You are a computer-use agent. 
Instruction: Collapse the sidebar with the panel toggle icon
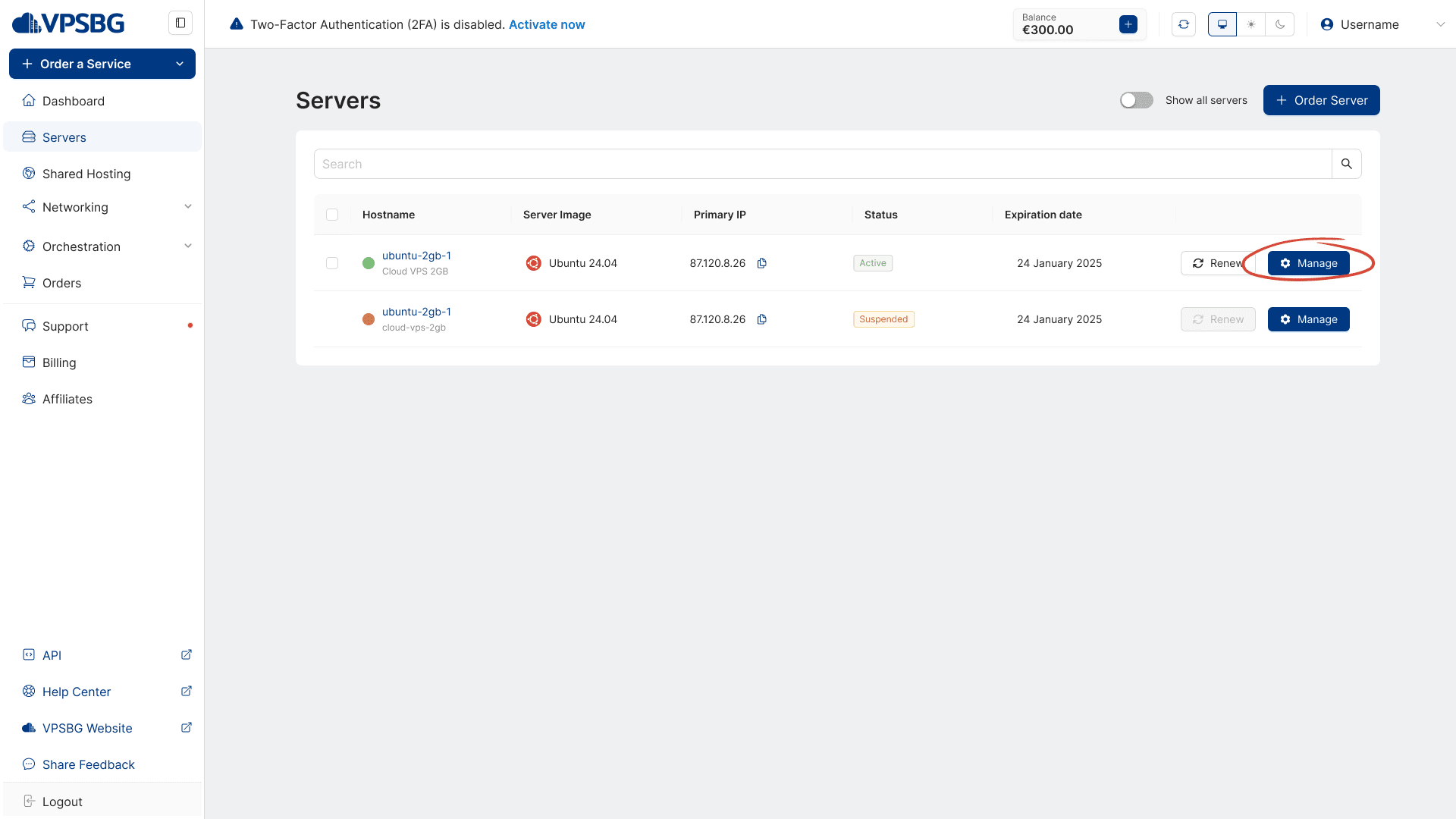pyautogui.click(x=180, y=22)
